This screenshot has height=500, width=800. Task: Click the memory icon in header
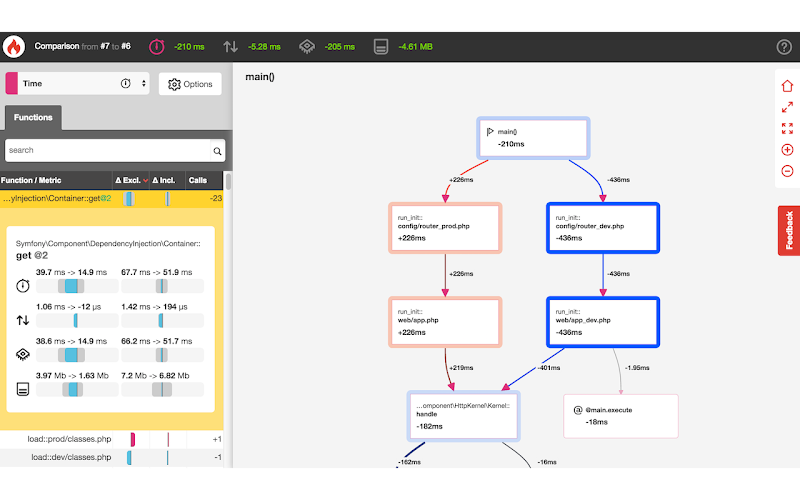tap(381, 46)
